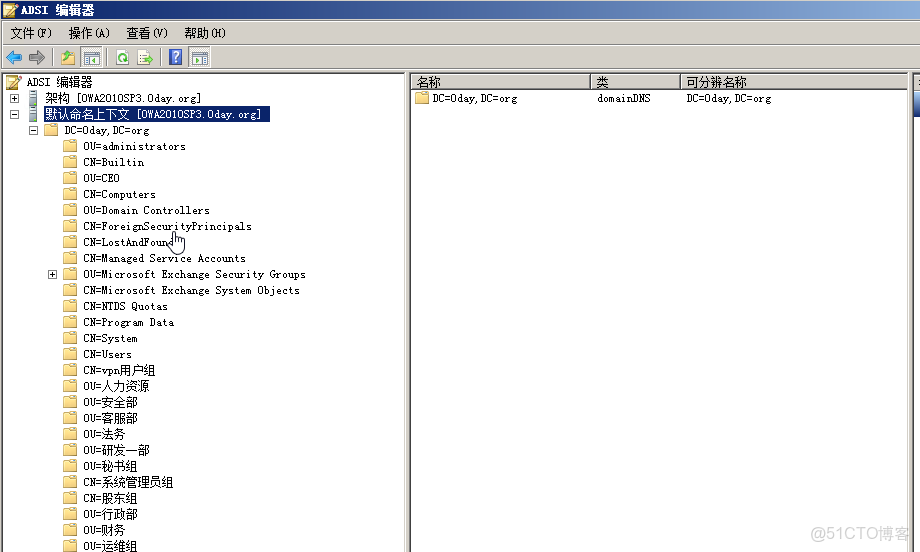The height and width of the screenshot is (552, 920).
Task: Select CN=Program Data in tree
Action: click(x=128, y=322)
